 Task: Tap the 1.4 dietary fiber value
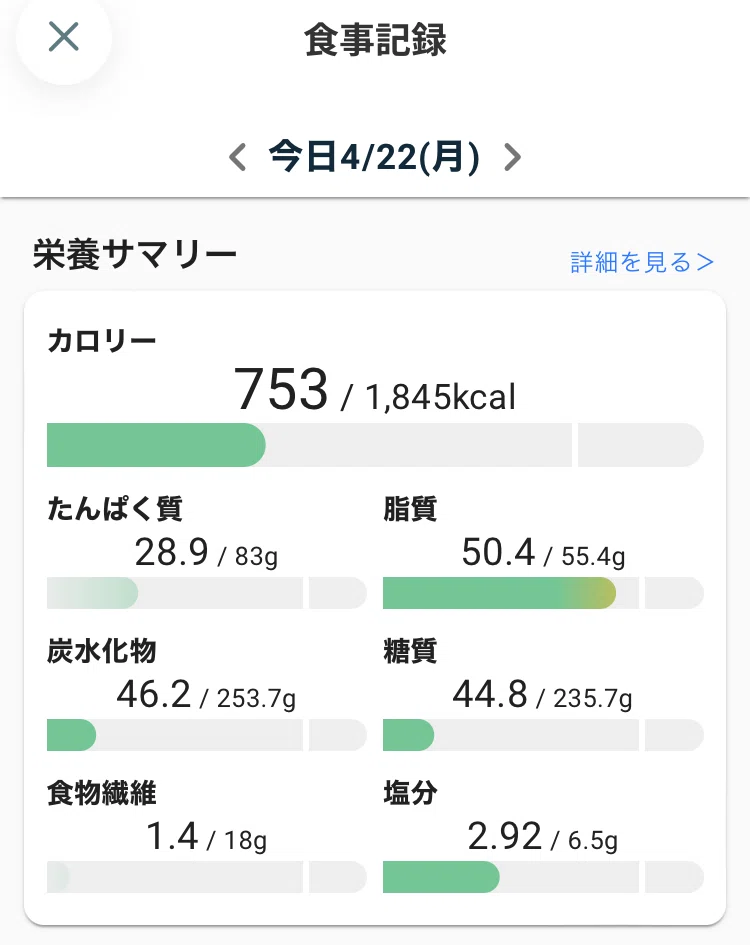(172, 837)
